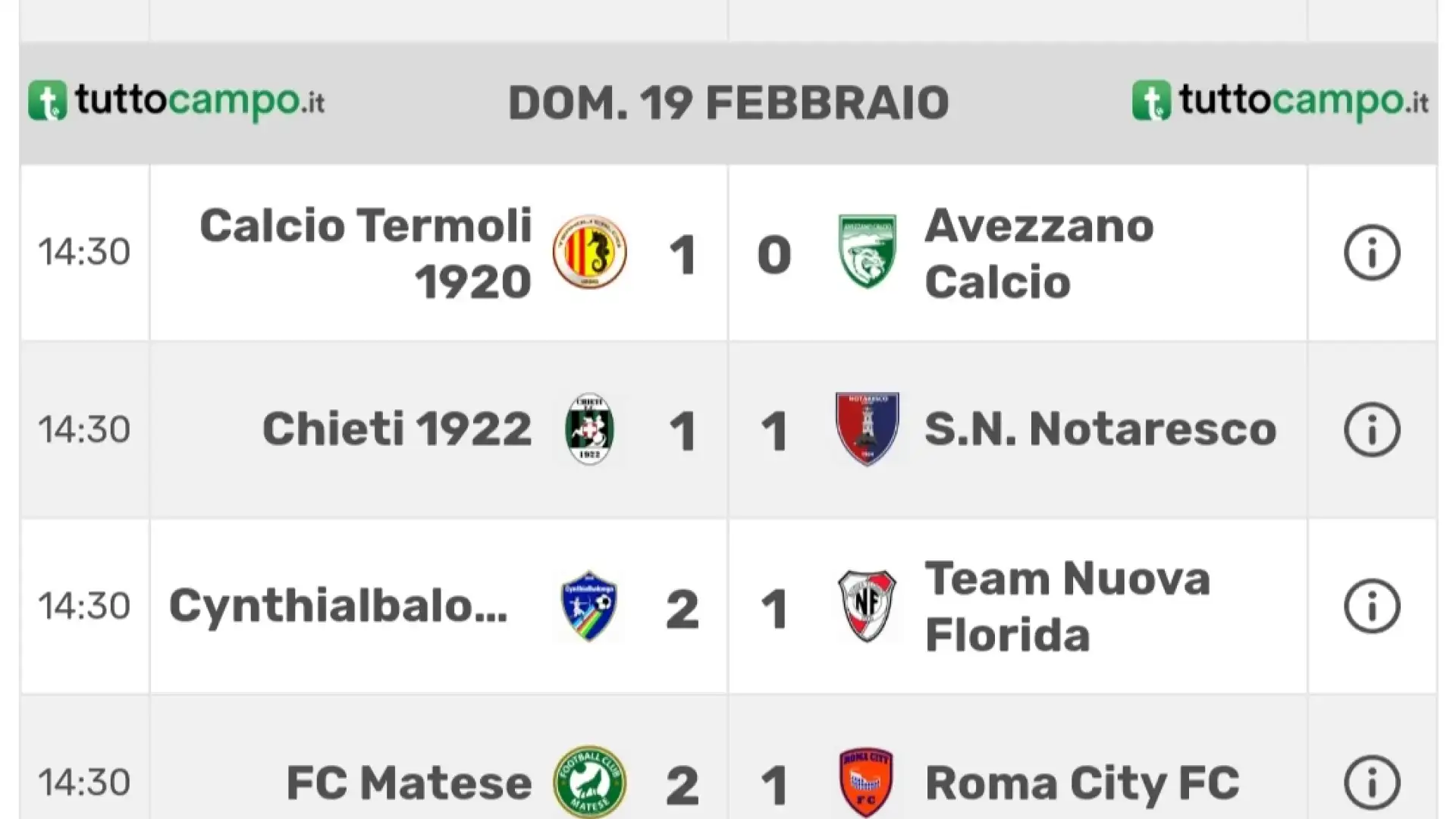This screenshot has height=819, width=1456.
Task: Click the Chieti 1922 team crest
Action: 589,428
